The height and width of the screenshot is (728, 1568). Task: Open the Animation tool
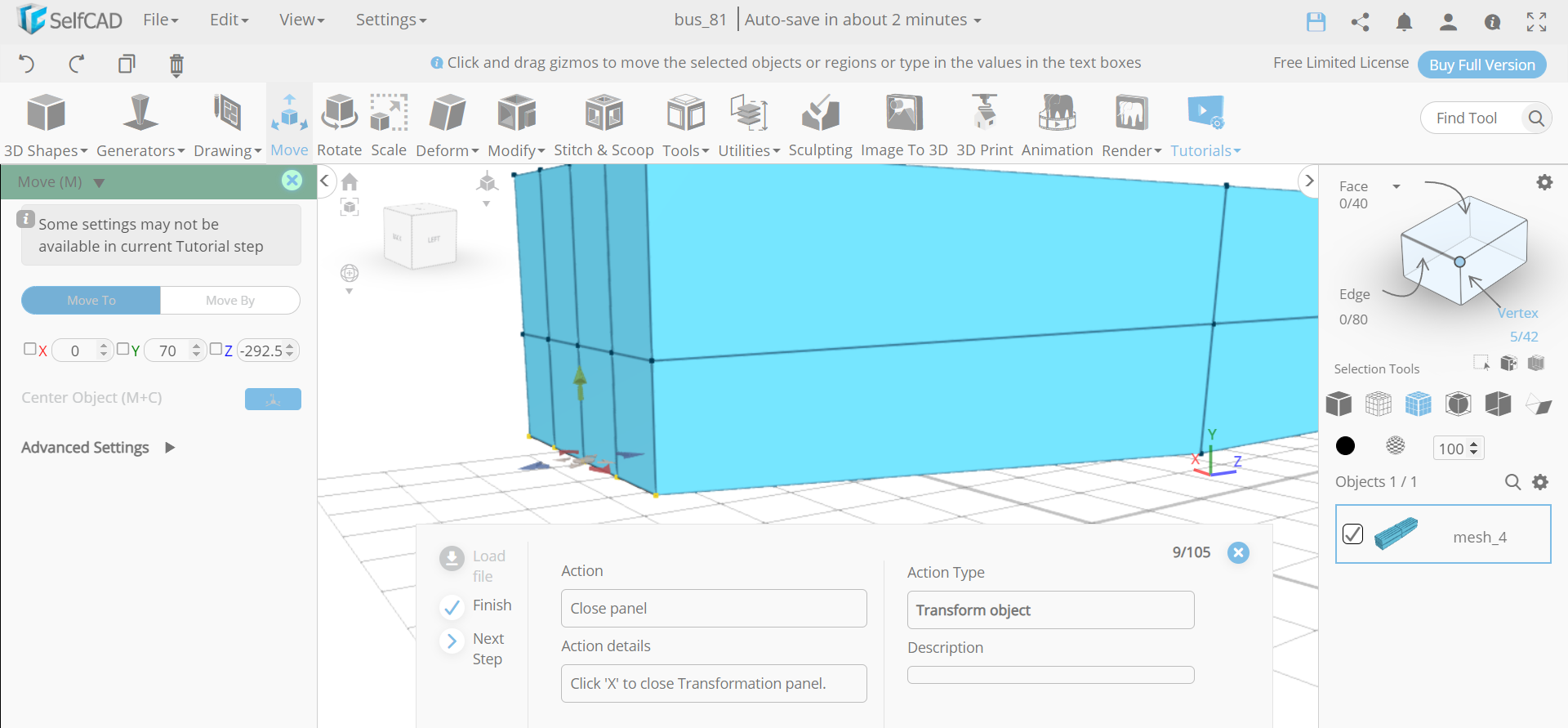[x=1057, y=124]
